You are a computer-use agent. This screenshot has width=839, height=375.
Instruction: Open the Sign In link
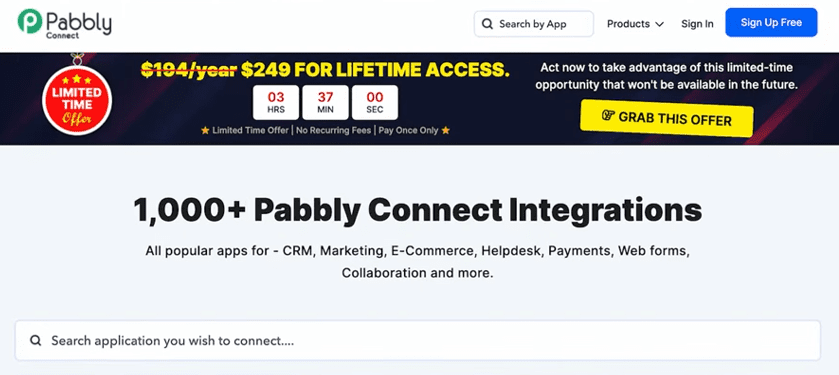pyautogui.click(x=697, y=24)
